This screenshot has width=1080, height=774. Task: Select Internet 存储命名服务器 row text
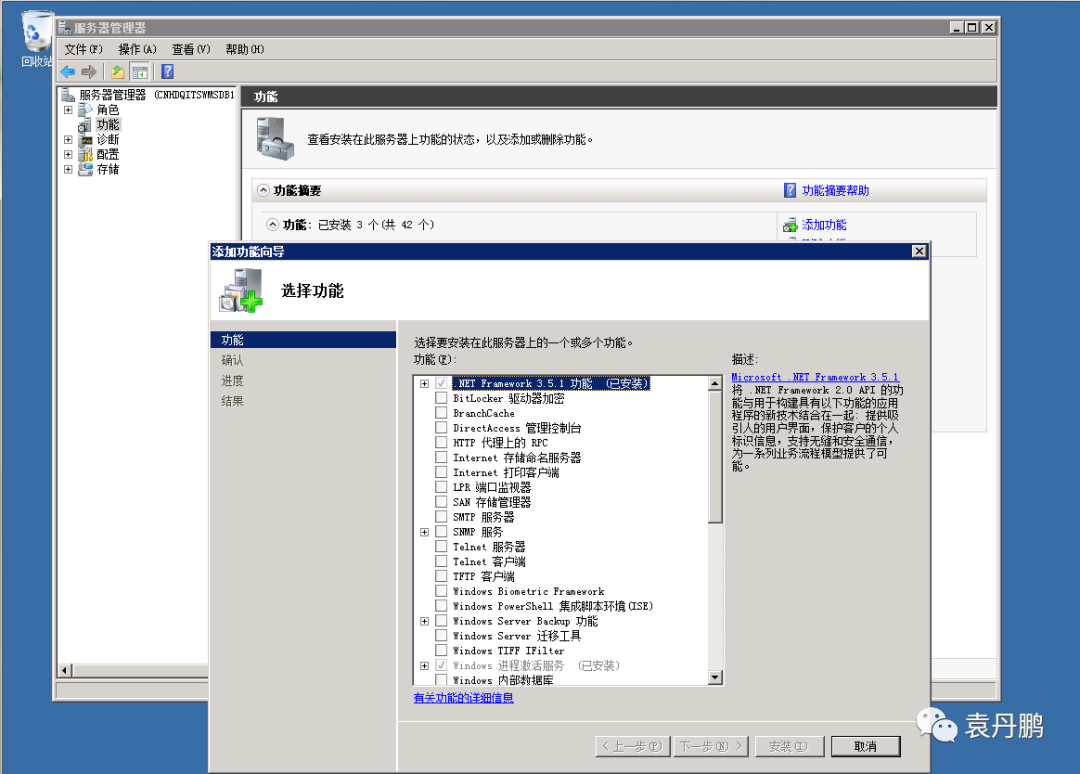[517, 457]
